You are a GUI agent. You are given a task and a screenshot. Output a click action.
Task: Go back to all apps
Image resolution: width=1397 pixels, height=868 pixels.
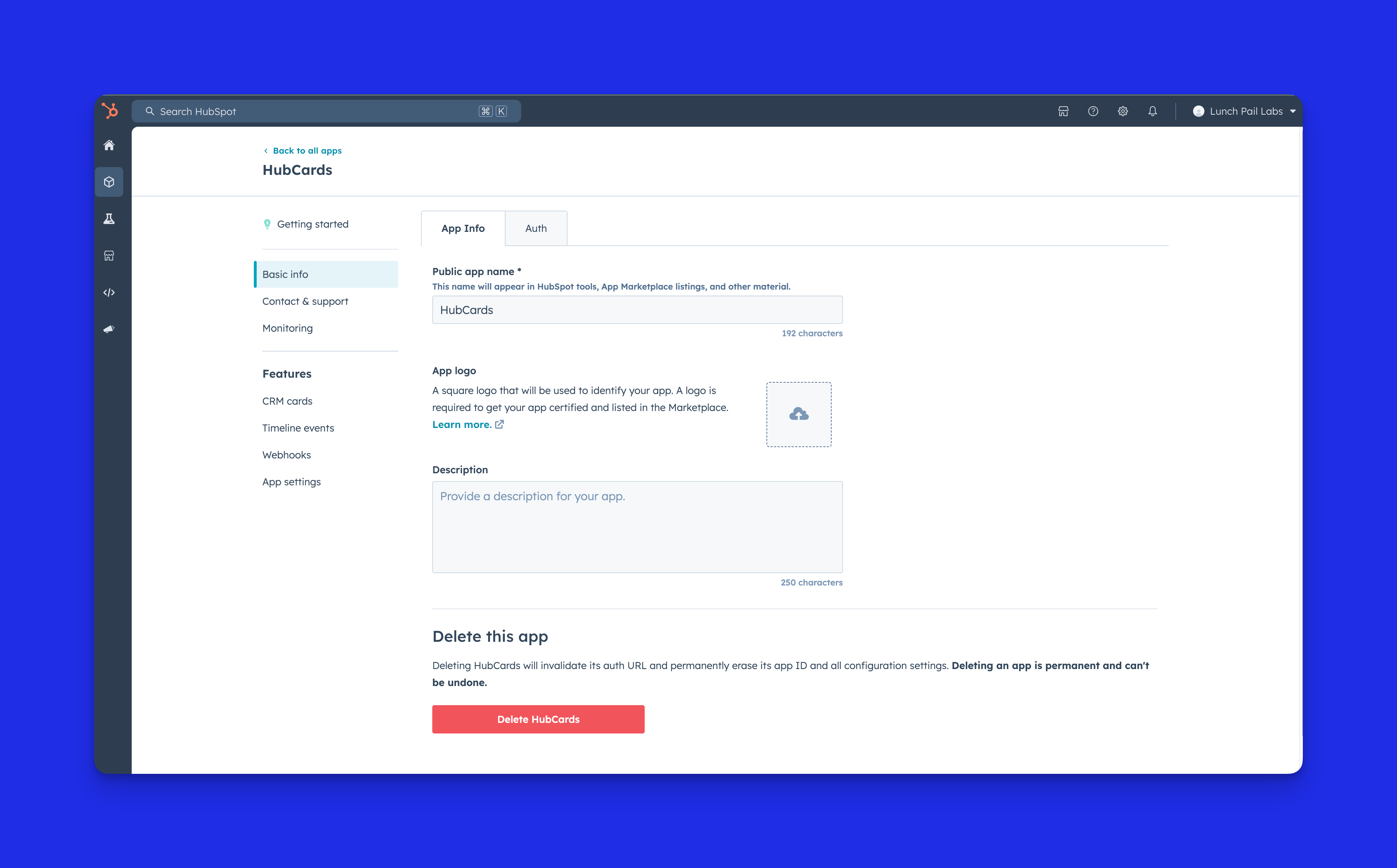click(x=307, y=150)
